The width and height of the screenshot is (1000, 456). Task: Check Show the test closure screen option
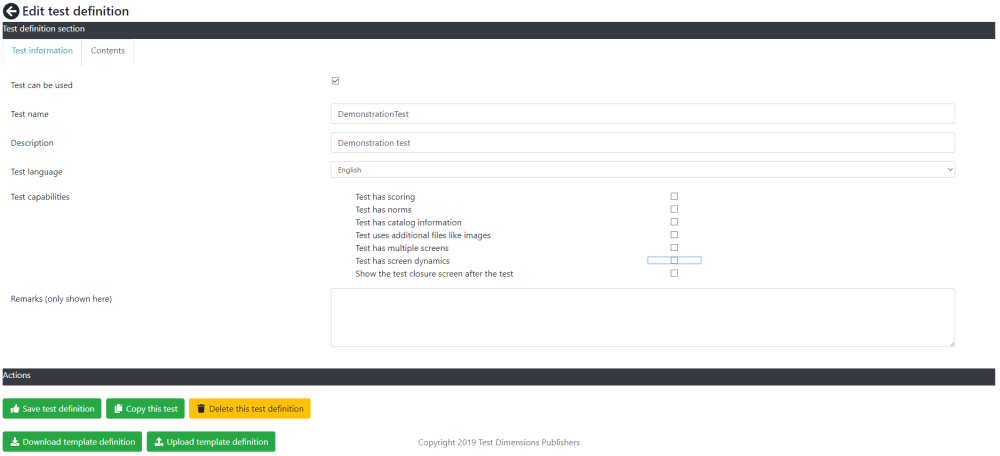pos(674,273)
